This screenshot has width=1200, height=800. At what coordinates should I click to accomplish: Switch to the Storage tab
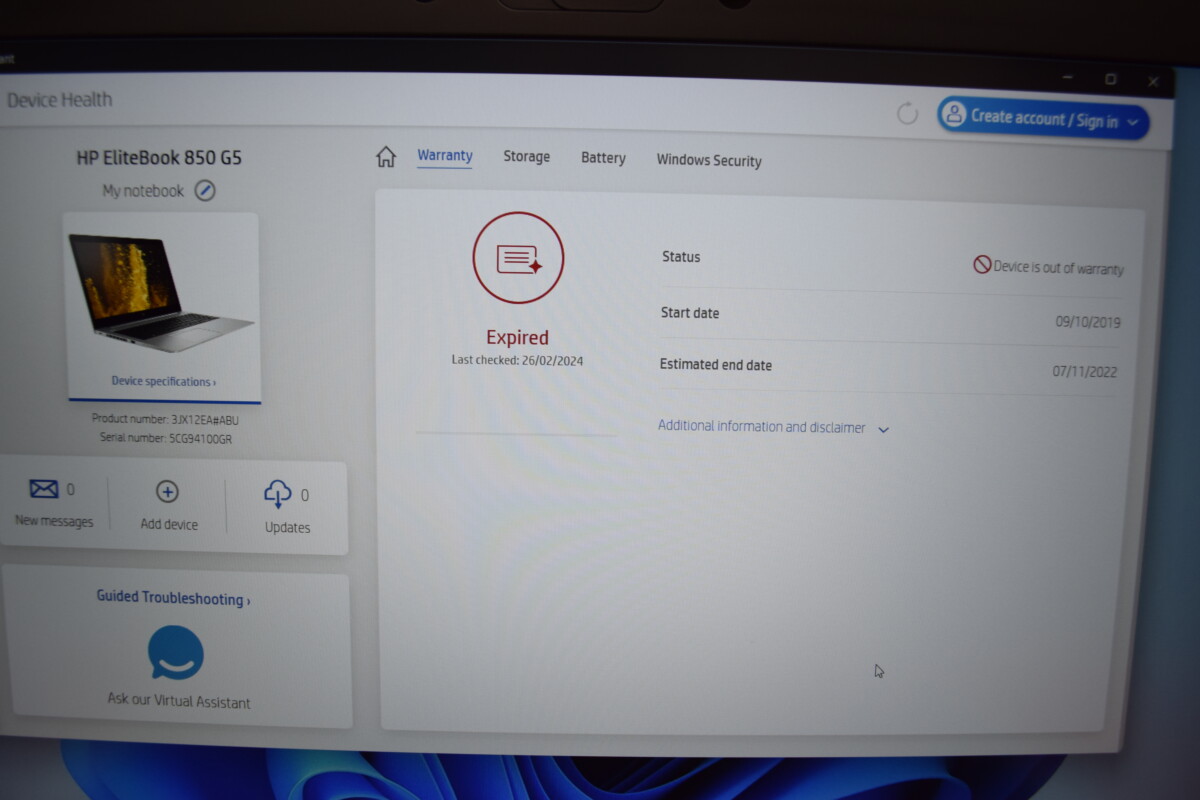click(527, 157)
